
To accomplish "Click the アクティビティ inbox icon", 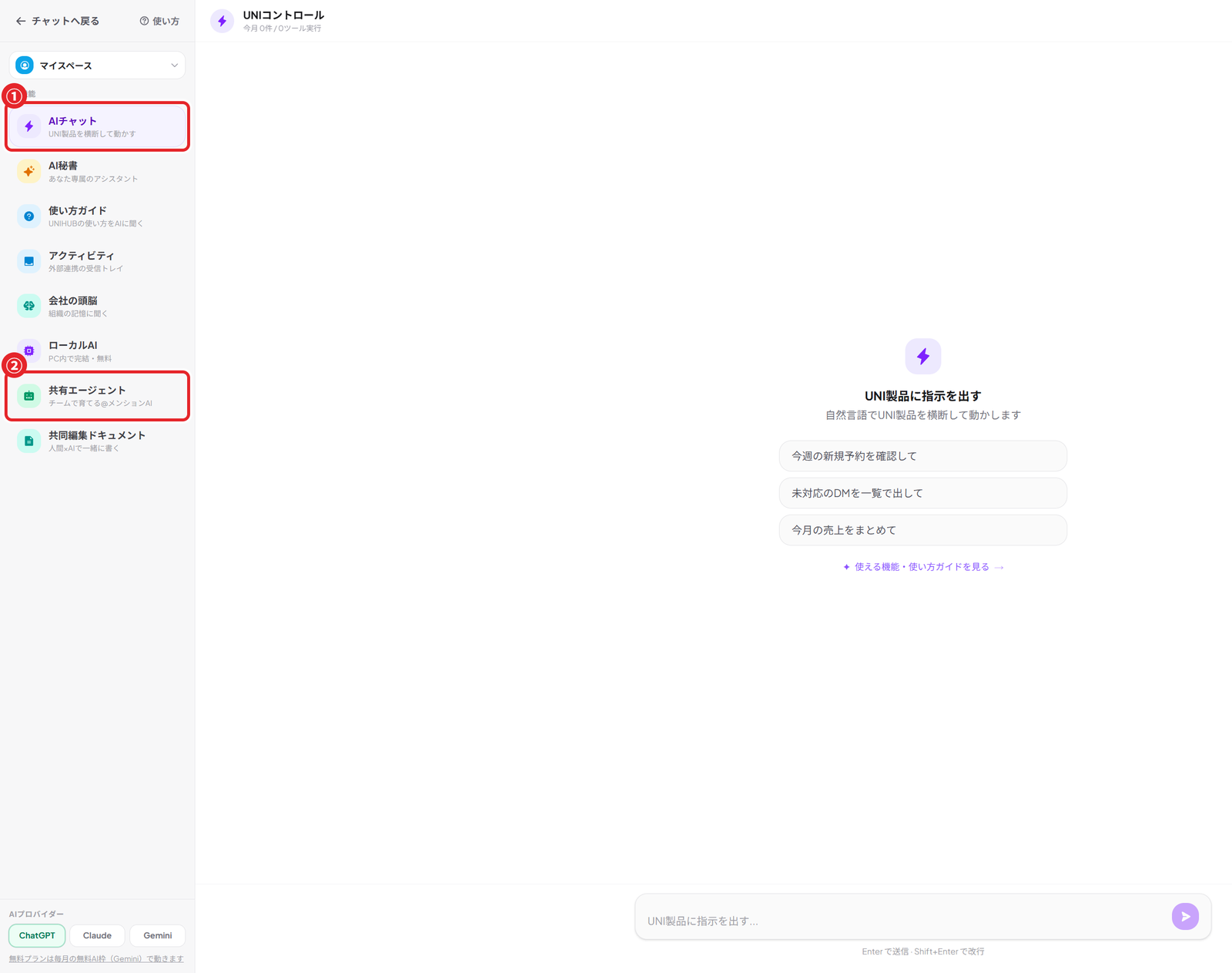I will click(x=28, y=261).
